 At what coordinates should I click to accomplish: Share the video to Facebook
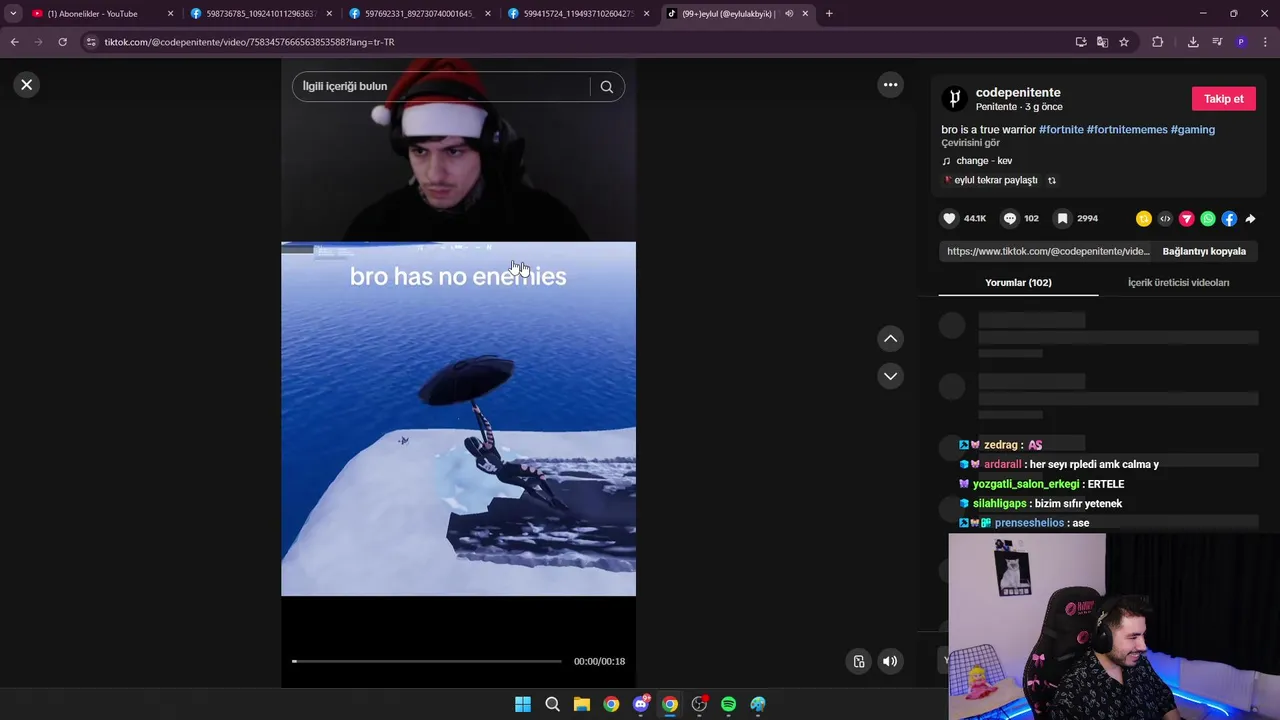coord(1229,219)
